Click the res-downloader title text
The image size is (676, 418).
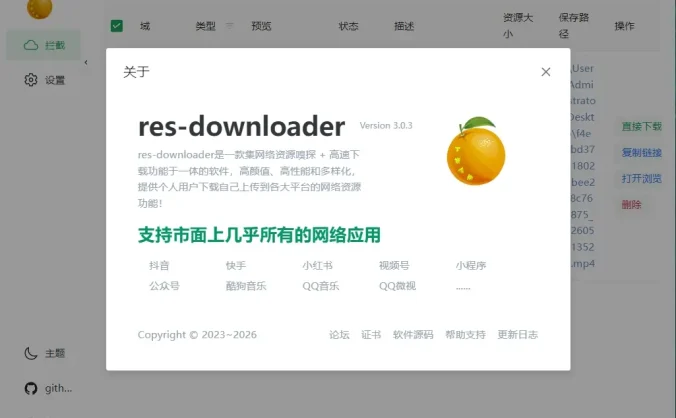pyautogui.click(x=241, y=126)
